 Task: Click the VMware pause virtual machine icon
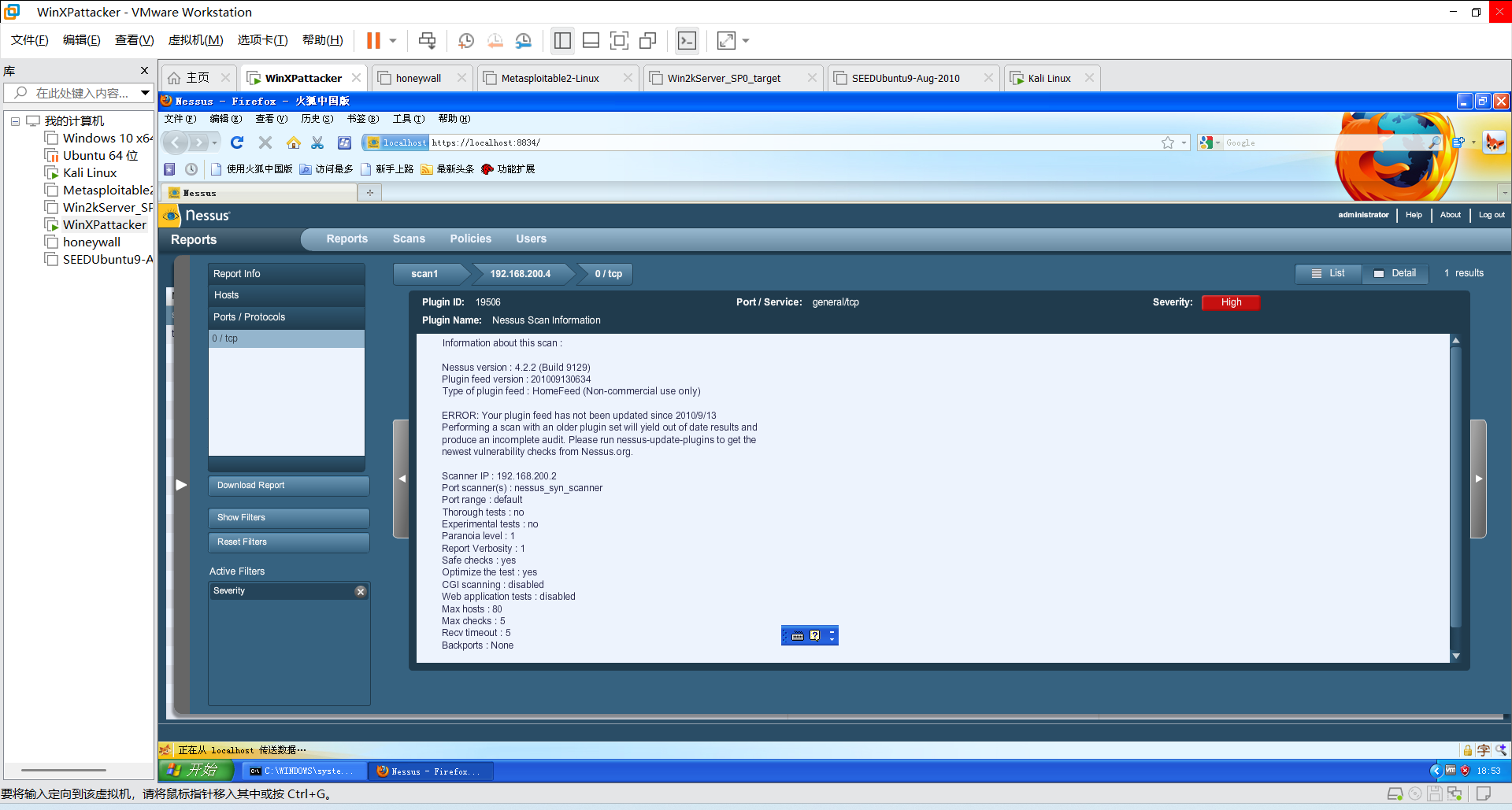tap(373, 40)
